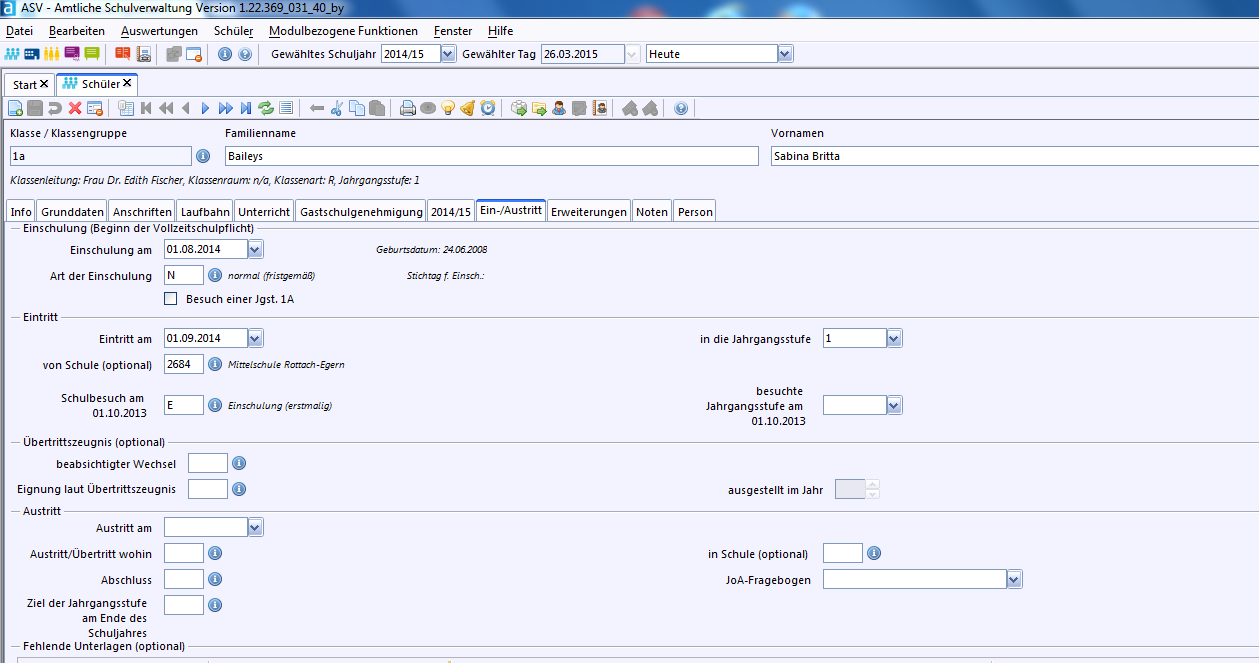Open the Auswertungen menu
This screenshot has width=1259, height=663.
[159, 31]
